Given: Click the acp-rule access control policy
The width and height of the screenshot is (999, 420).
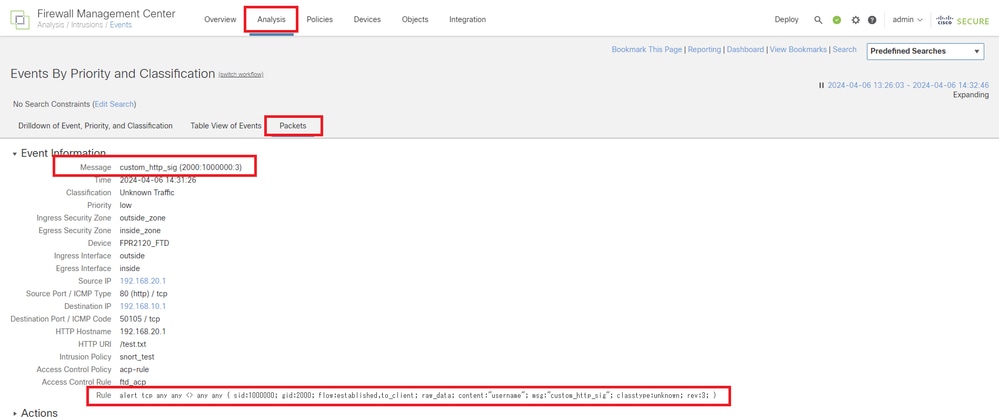Looking at the screenshot, I should click(134, 370).
